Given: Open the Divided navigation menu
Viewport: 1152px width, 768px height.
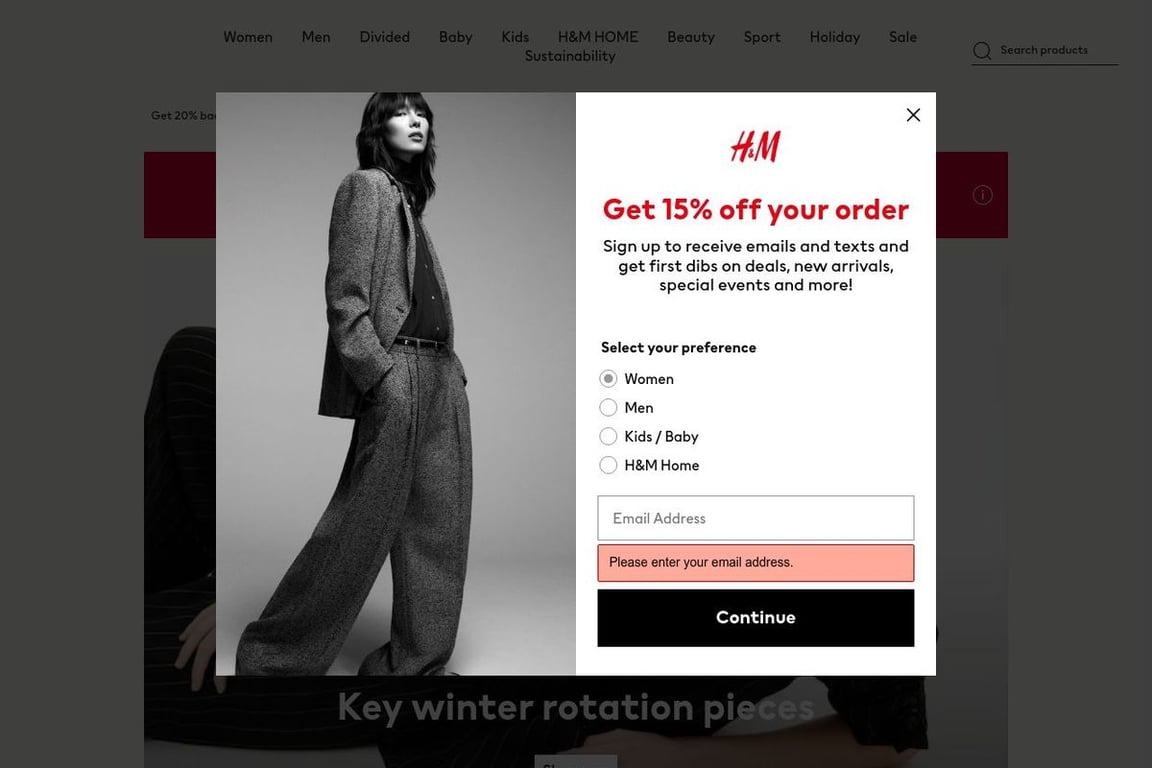Looking at the screenshot, I should click(384, 37).
